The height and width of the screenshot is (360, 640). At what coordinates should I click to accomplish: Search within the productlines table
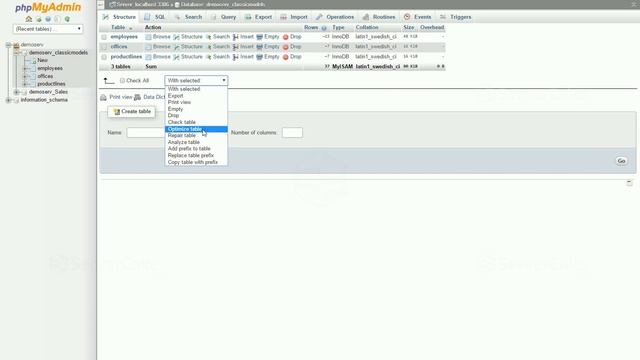(x=218, y=57)
